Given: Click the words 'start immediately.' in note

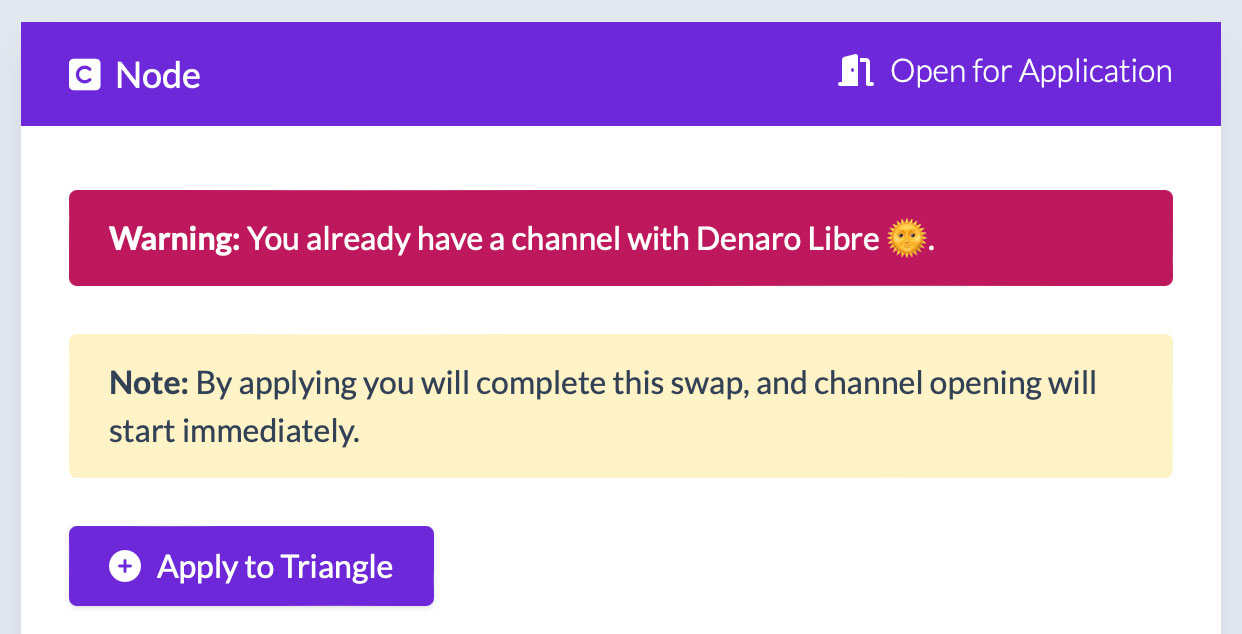Looking at the screenshot, I should pyautogui.click(x=234, y=432).
